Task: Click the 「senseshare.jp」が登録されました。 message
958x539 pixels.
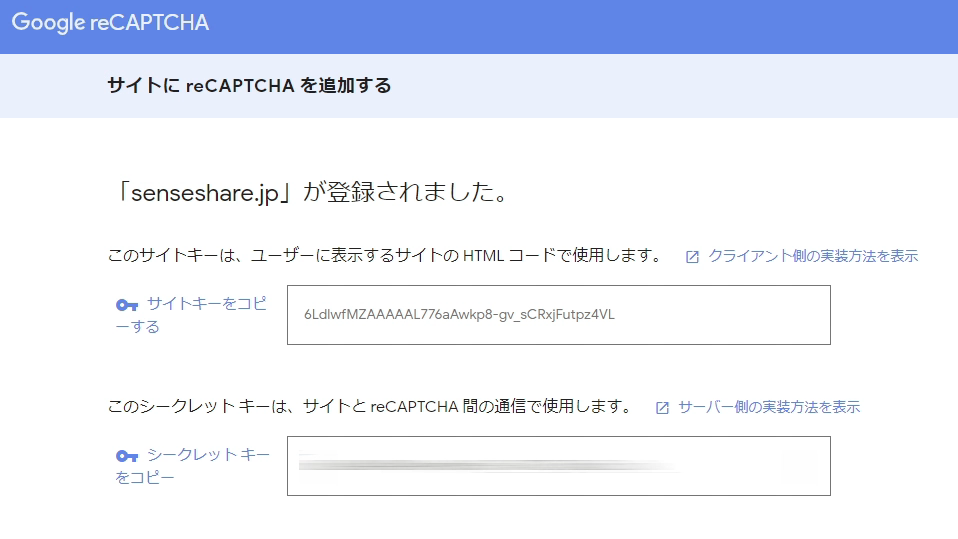Action: pyautogui.click(x=312, y=192)
